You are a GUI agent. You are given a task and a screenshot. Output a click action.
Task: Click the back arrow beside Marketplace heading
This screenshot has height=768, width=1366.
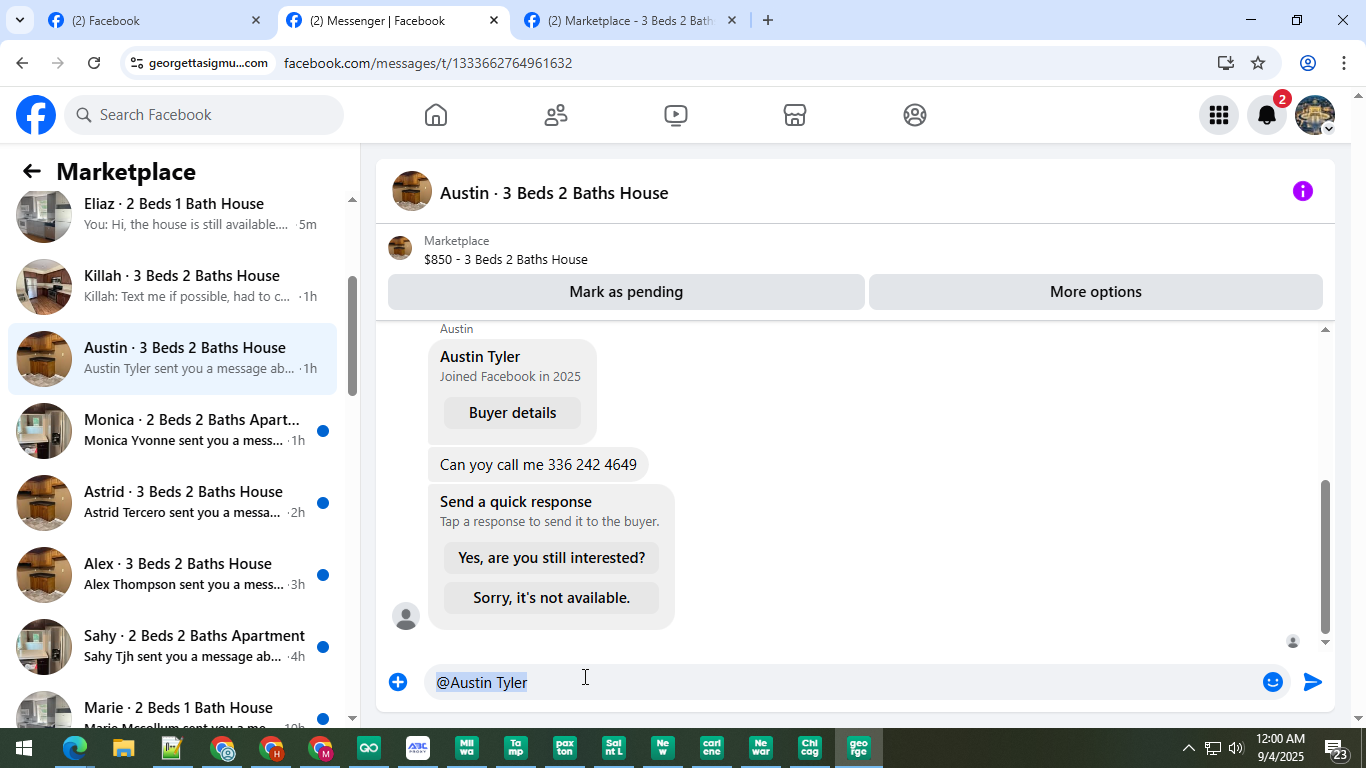32,172
